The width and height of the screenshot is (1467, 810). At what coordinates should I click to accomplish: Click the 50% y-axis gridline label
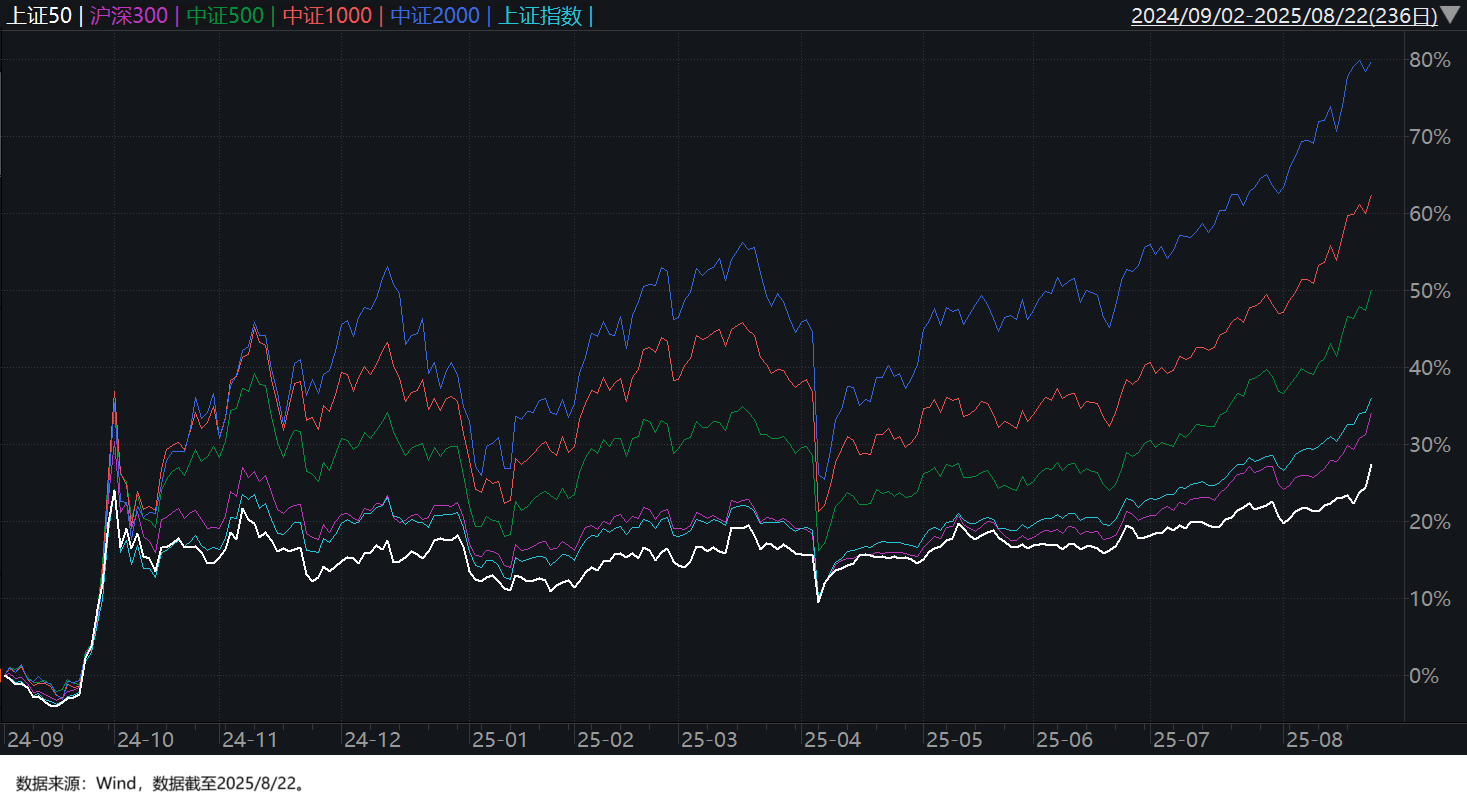pos(1429,291)
